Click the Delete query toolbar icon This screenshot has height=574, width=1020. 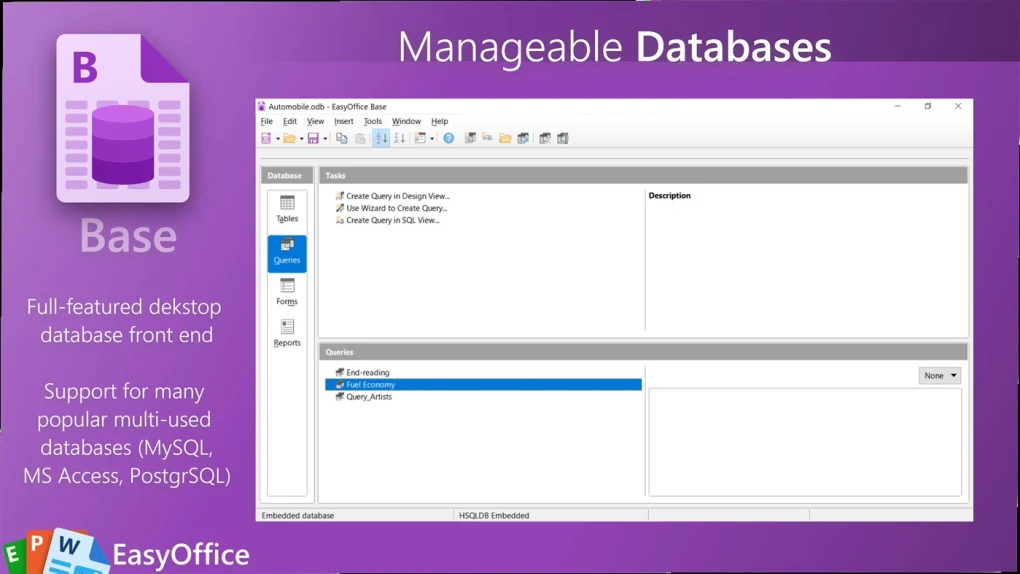pyautogui.click(x=545, y=138)
